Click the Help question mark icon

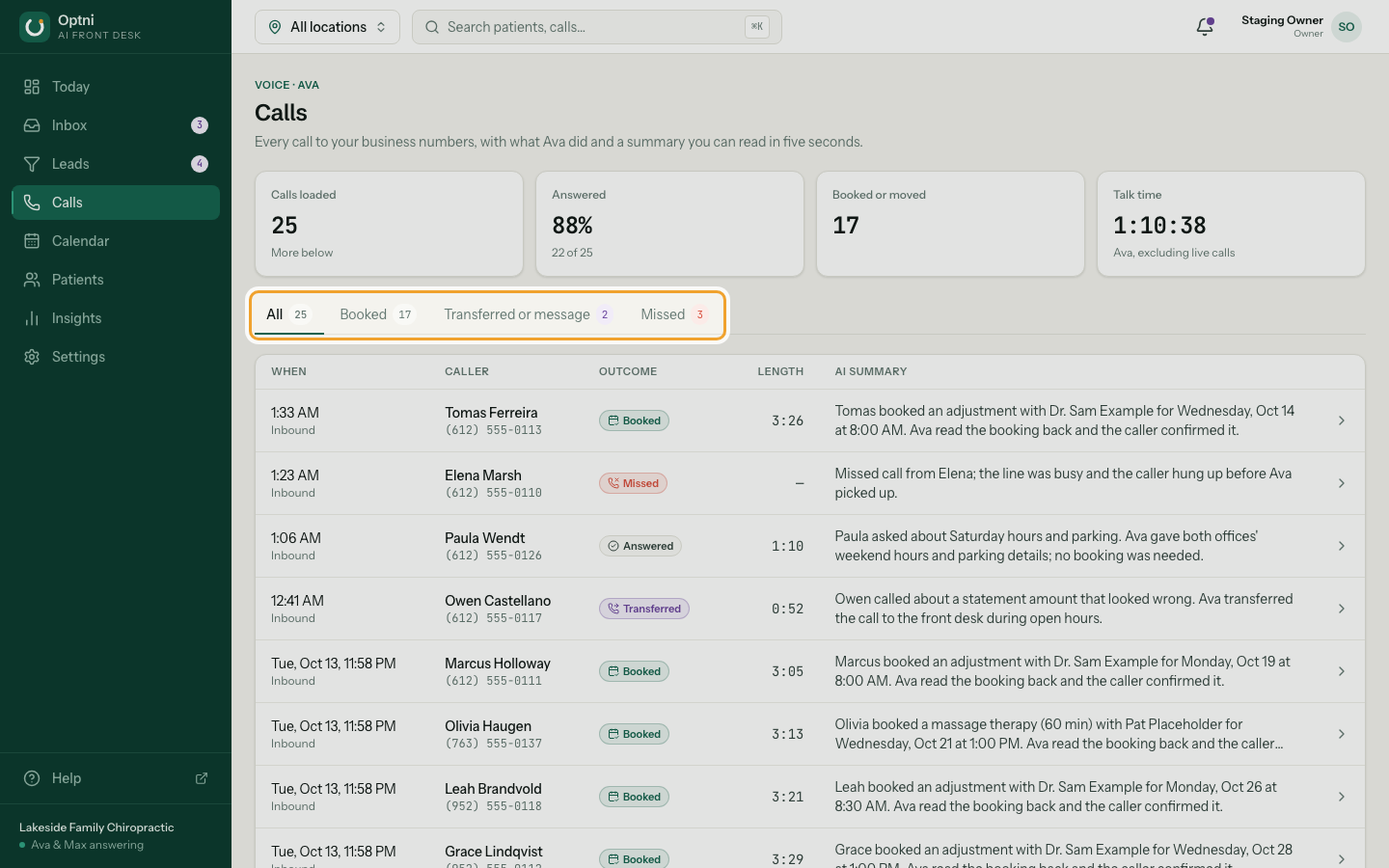coord(32,778)
